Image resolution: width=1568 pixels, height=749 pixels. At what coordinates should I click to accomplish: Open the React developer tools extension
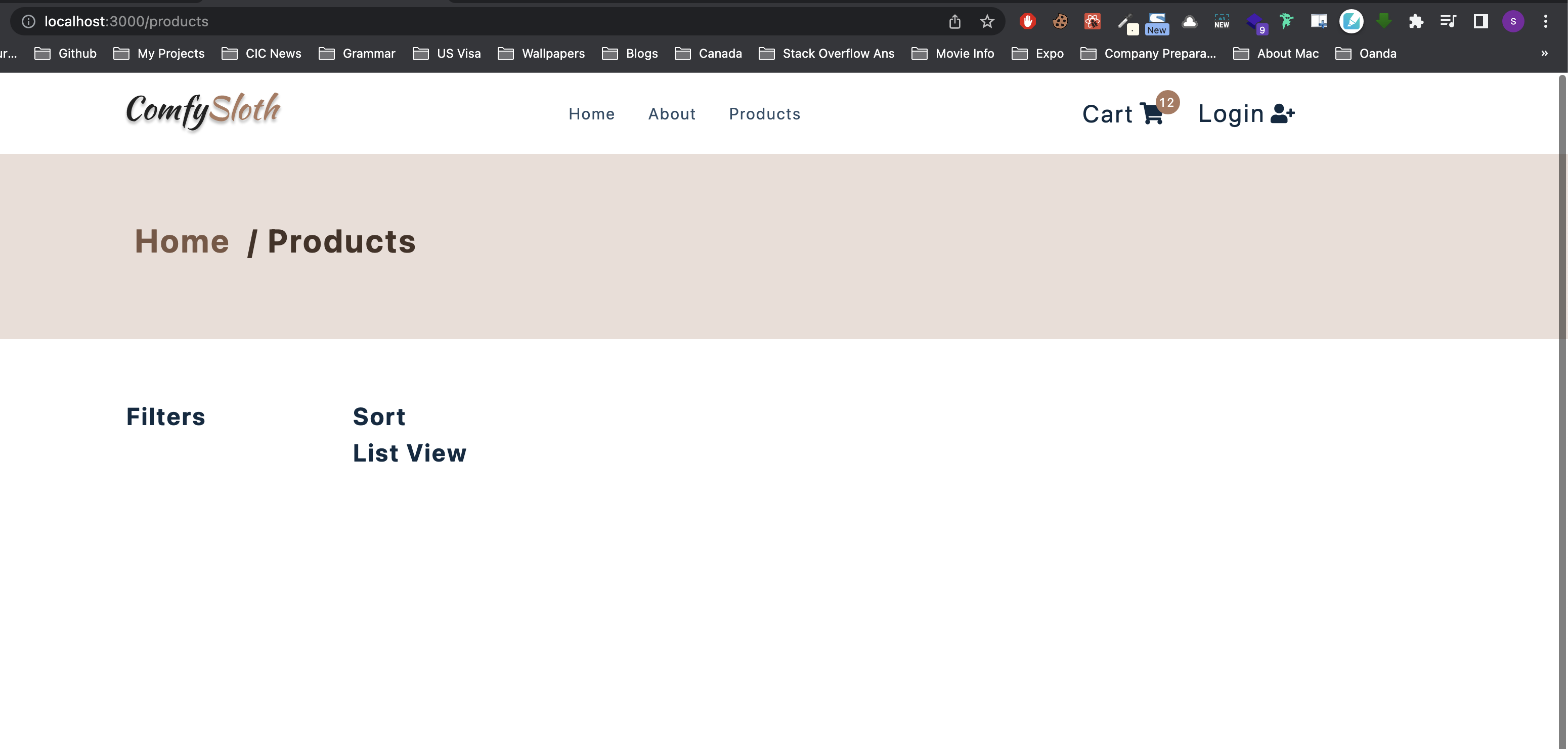[x=1092, y=22]
